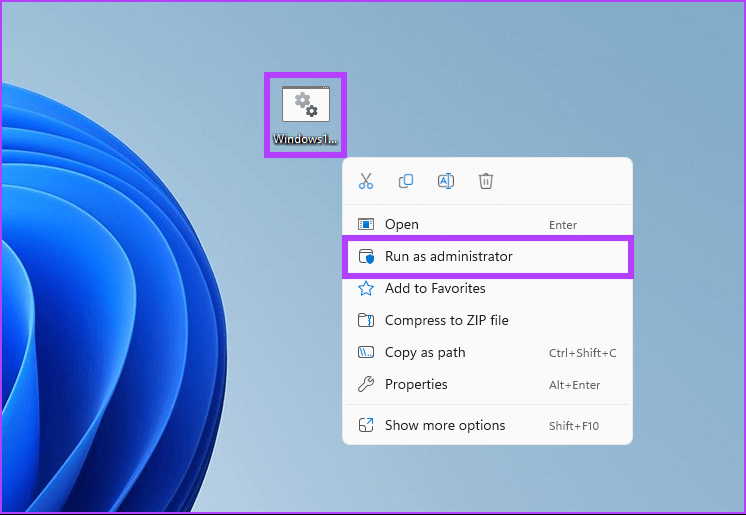Click the Windows1... file name label
The height and width of the screenshot is (515, 746).
(305, 139)
